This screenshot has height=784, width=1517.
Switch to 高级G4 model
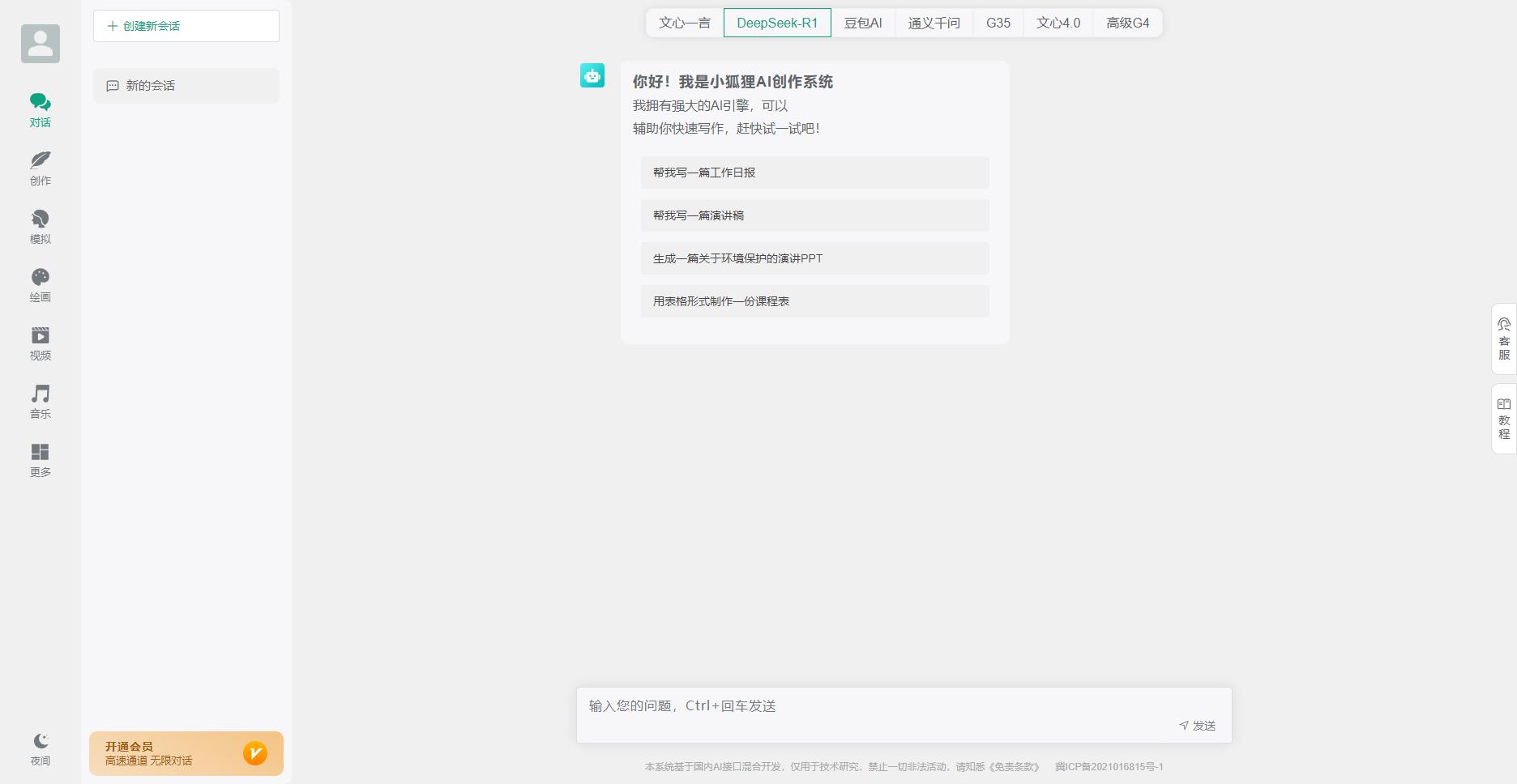click(1127, 23)
